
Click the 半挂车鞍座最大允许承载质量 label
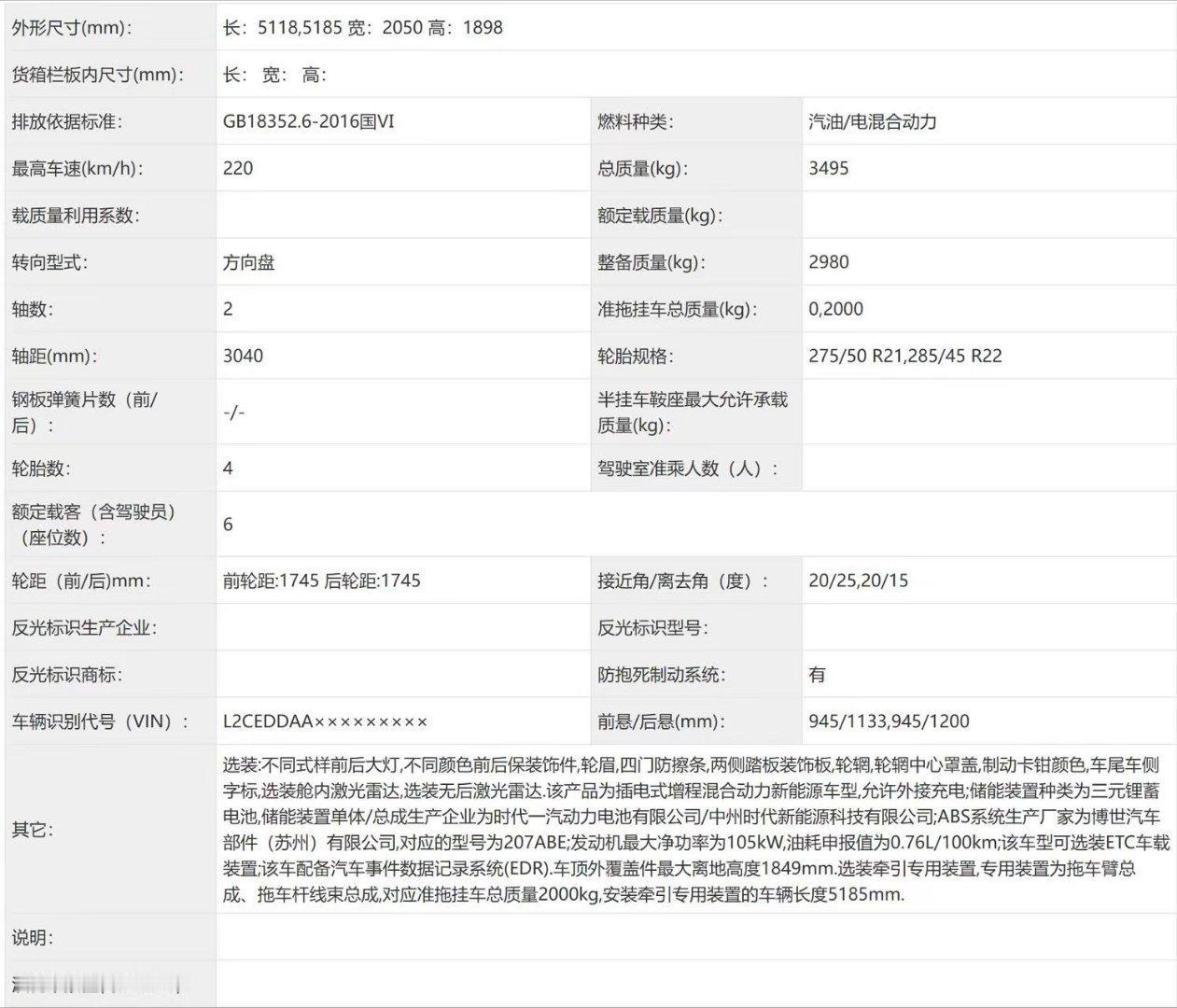[693, 412]
